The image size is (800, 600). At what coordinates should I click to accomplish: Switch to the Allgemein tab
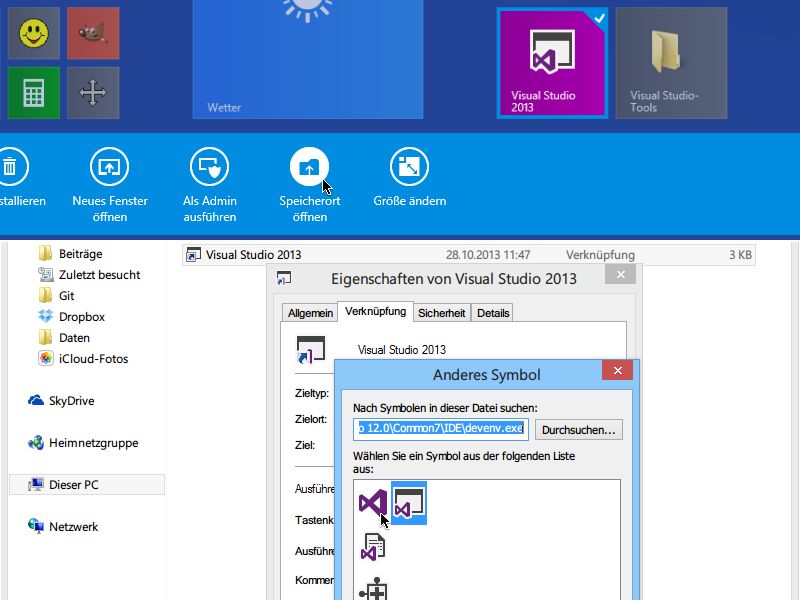pyautogui.click(x=310, y=313)
